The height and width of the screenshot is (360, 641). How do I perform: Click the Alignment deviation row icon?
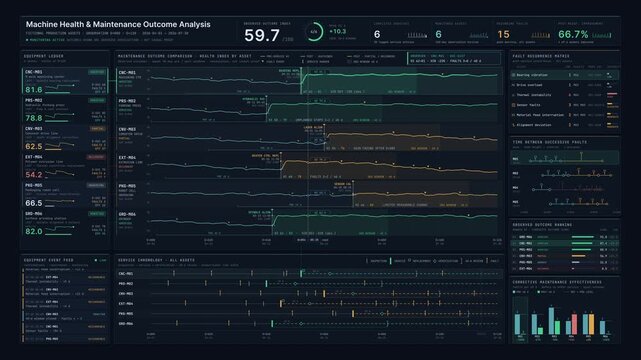(513, 125)
